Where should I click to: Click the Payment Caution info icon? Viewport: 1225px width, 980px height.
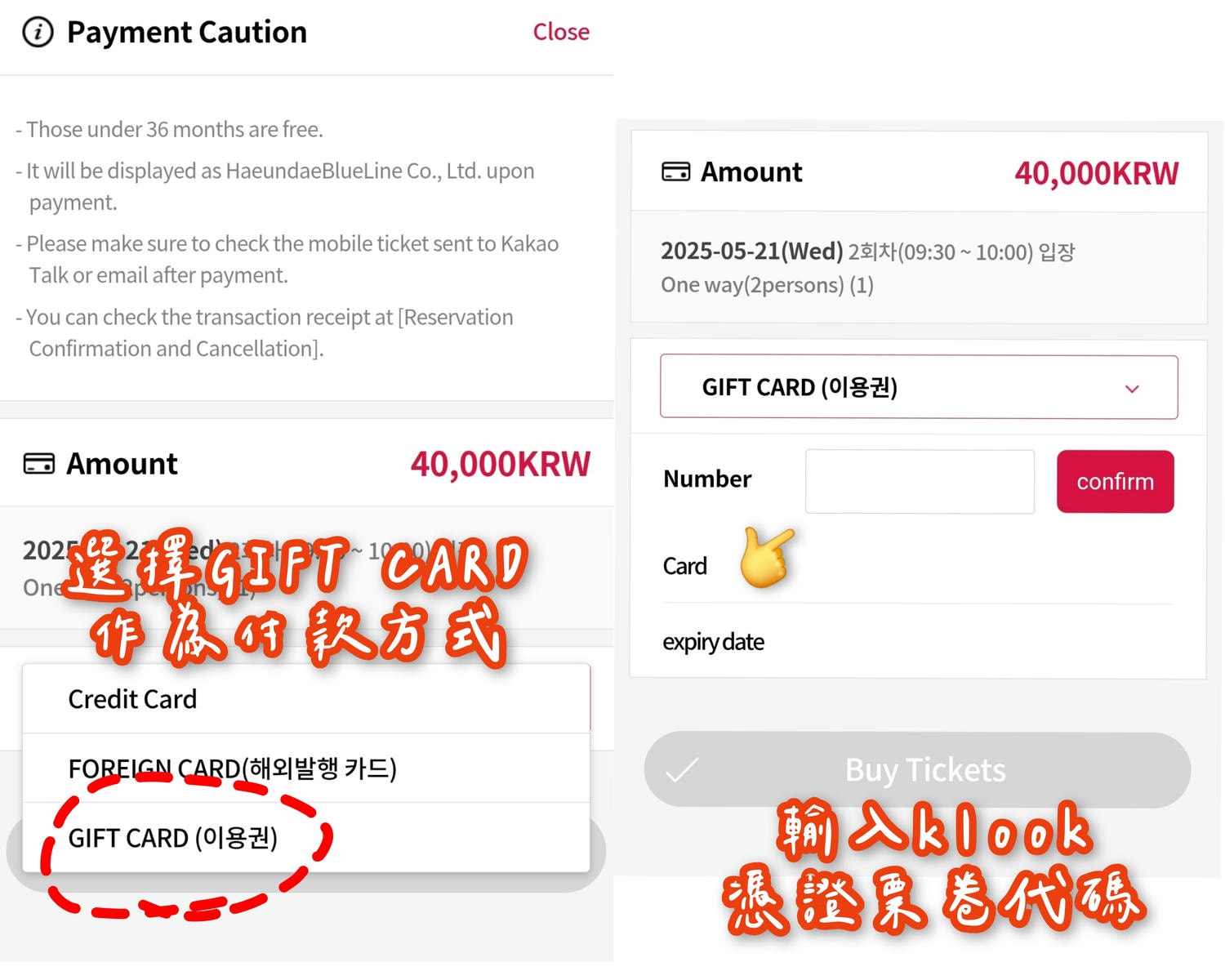click(x=38, y=32)
